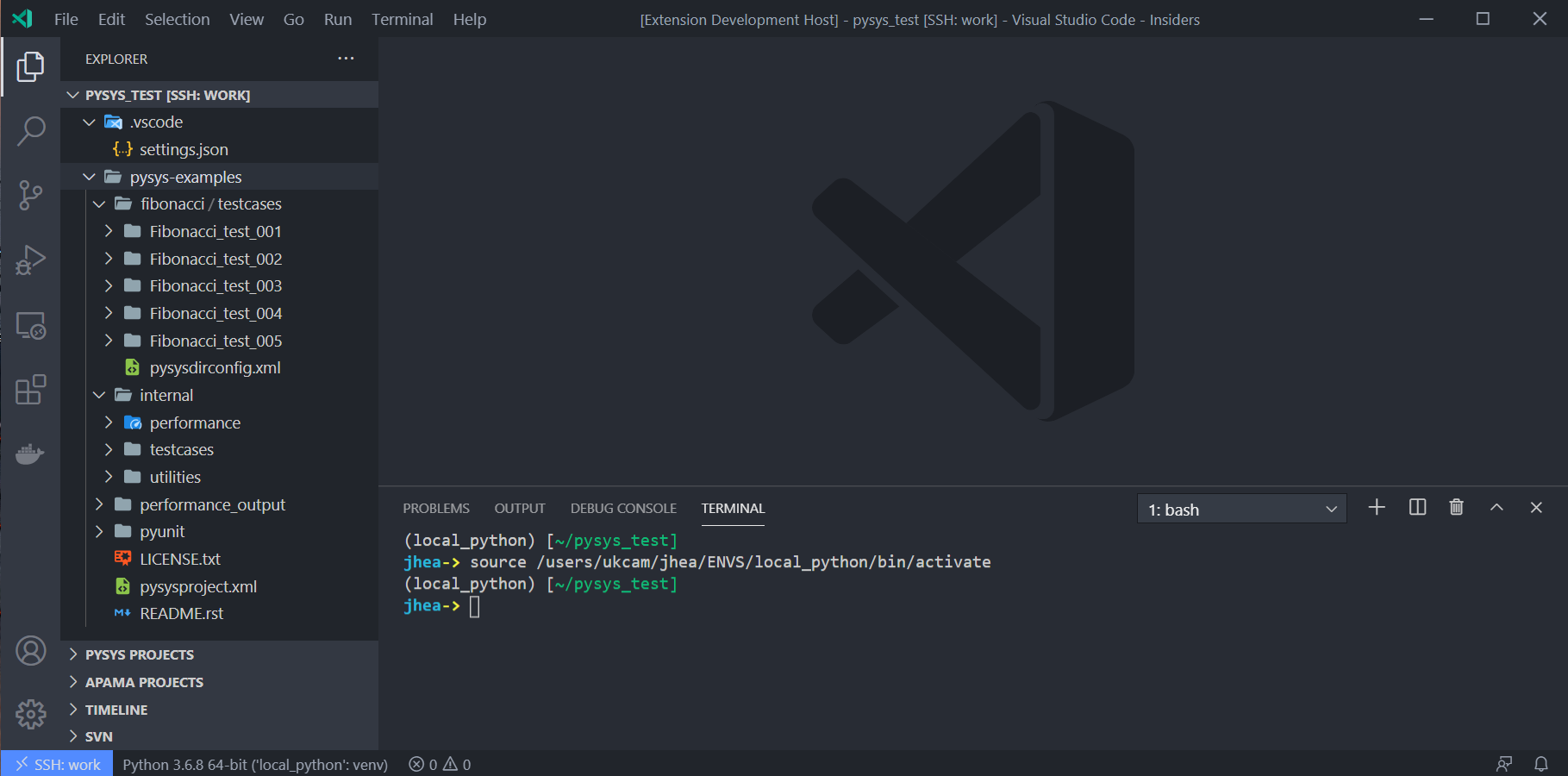Open README.rst file
The image size is (1568, 776).
(219, 614)
